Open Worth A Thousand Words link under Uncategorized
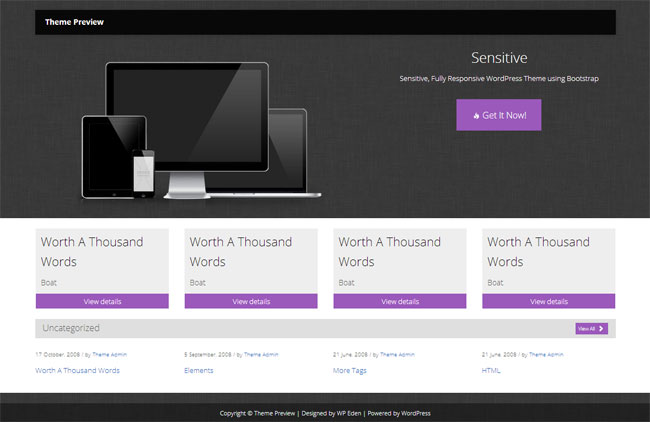 pyautogui.click(x=78, y=370)
